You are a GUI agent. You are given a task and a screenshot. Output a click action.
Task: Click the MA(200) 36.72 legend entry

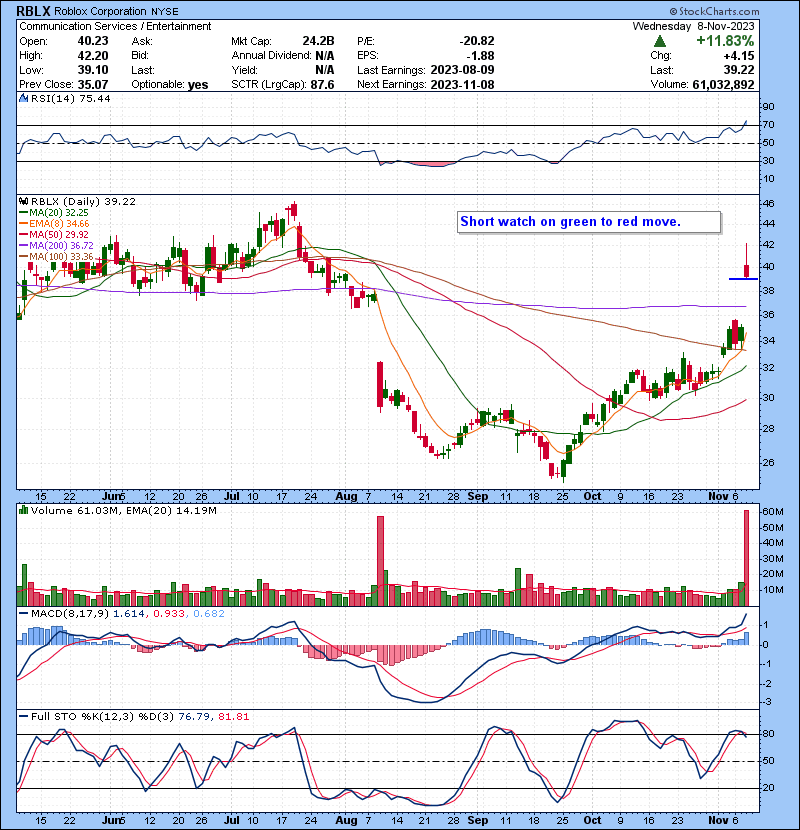[56, 246]
